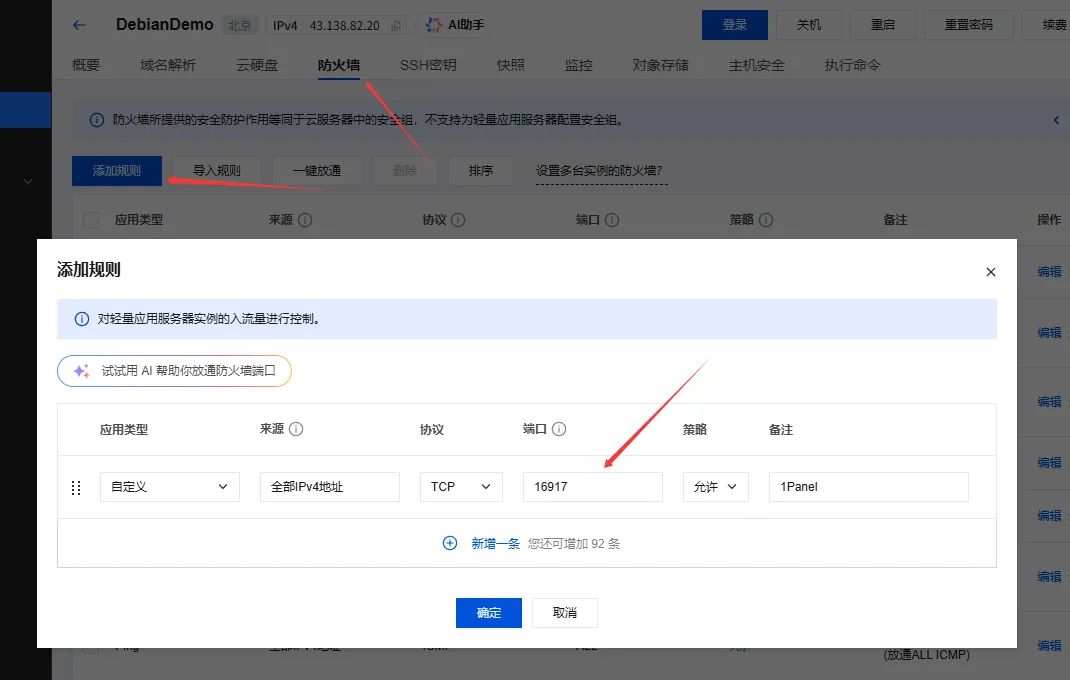Click the 备注 input field containing 1Panel
The height and width of the screenshot is (680, 1070).
point(867,487)
